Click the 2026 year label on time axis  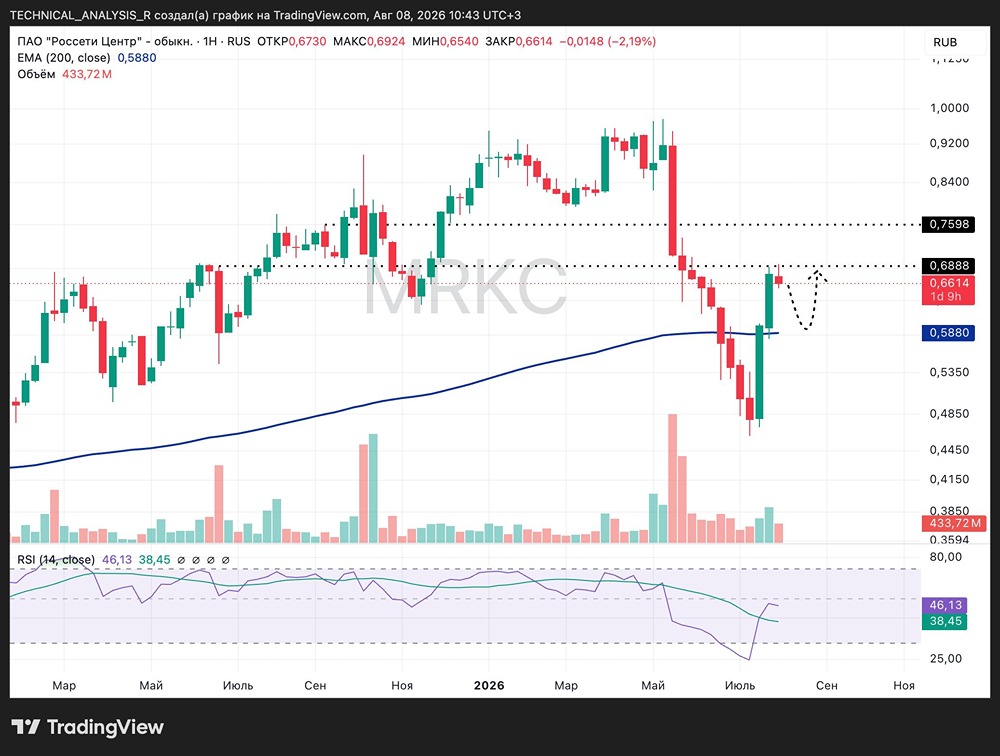point(489,685)
